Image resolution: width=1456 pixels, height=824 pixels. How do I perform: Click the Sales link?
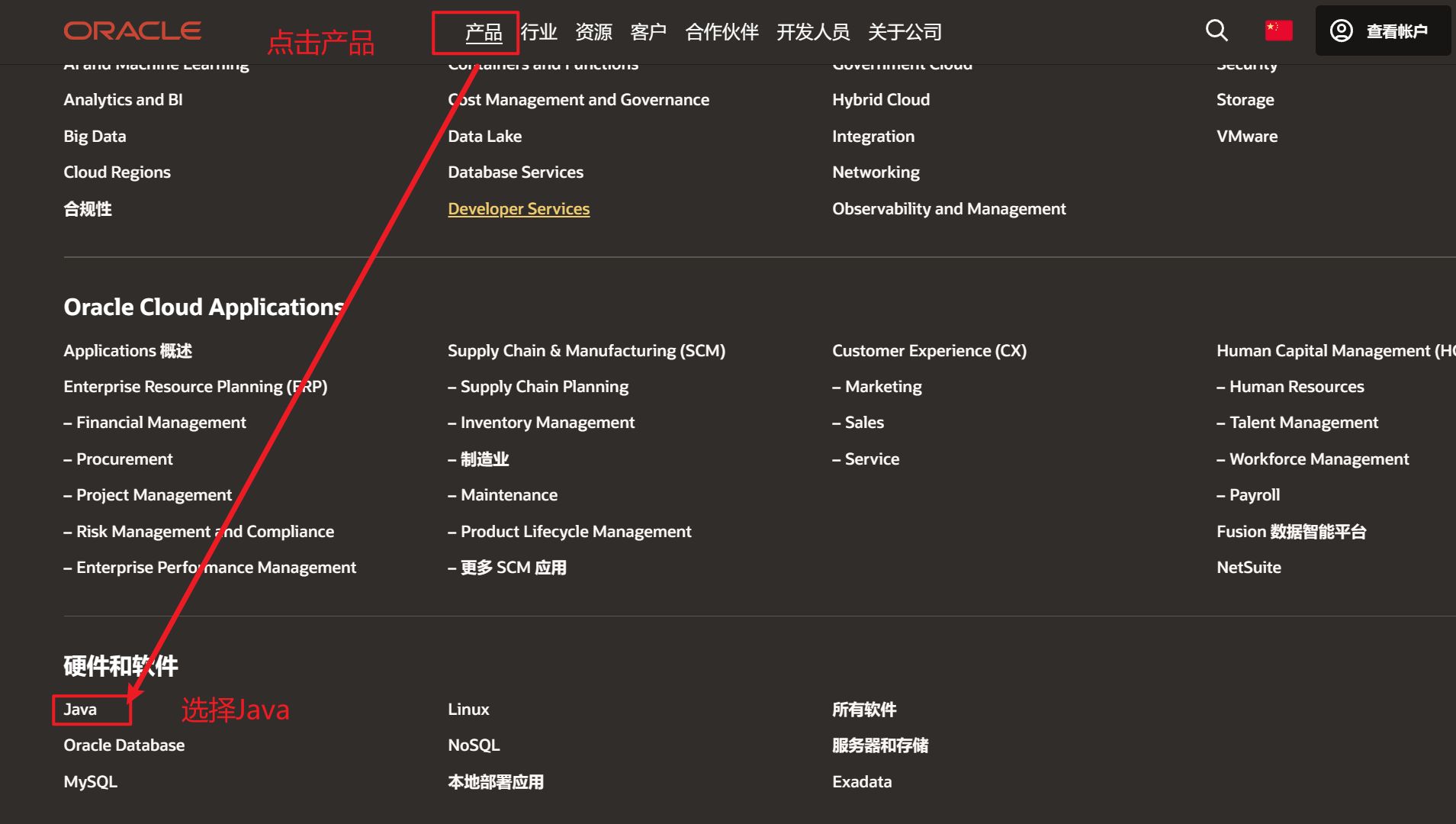pos(858,423)
